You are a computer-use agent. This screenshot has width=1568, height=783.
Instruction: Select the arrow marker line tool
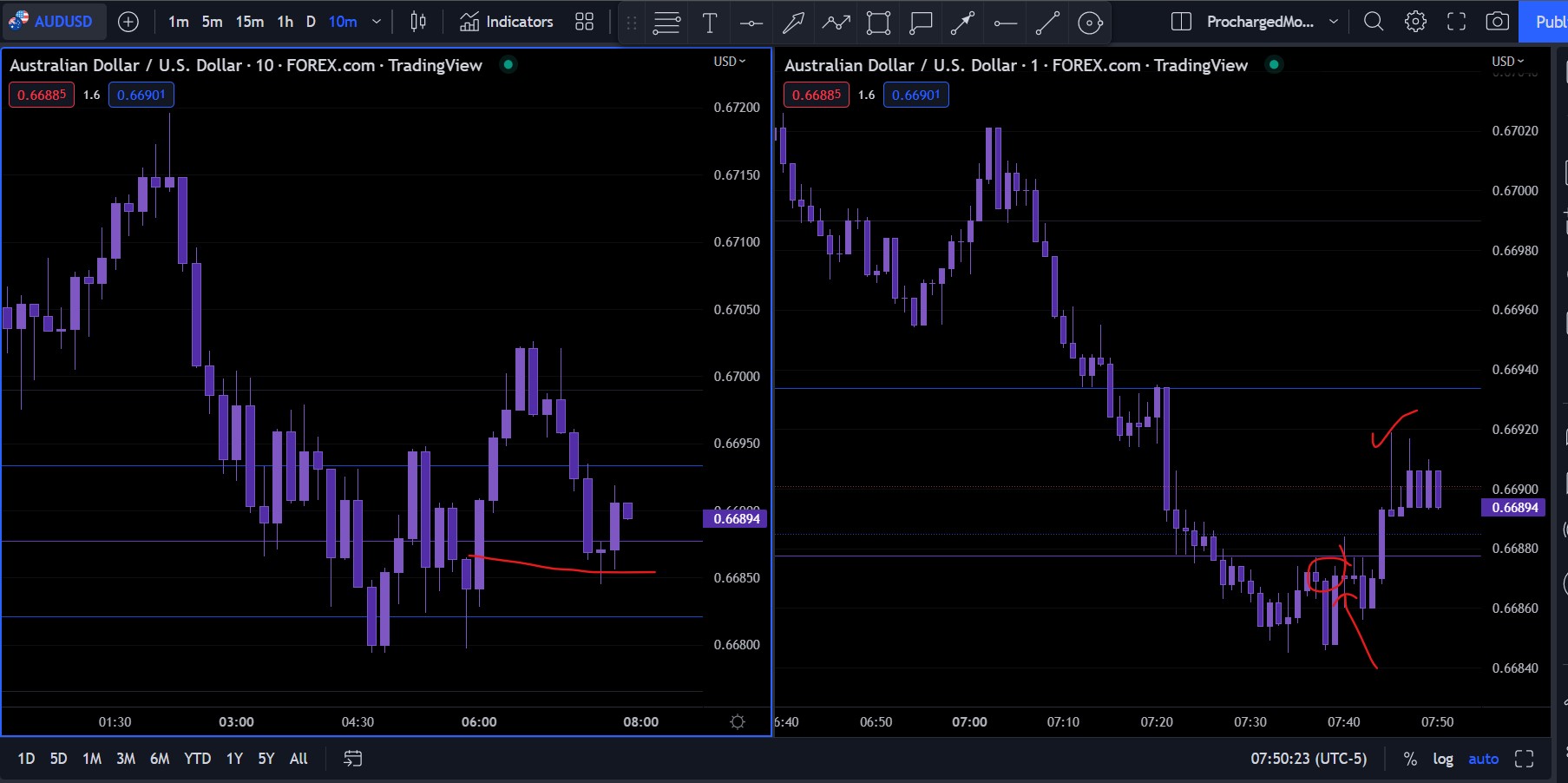coord(963,23)
